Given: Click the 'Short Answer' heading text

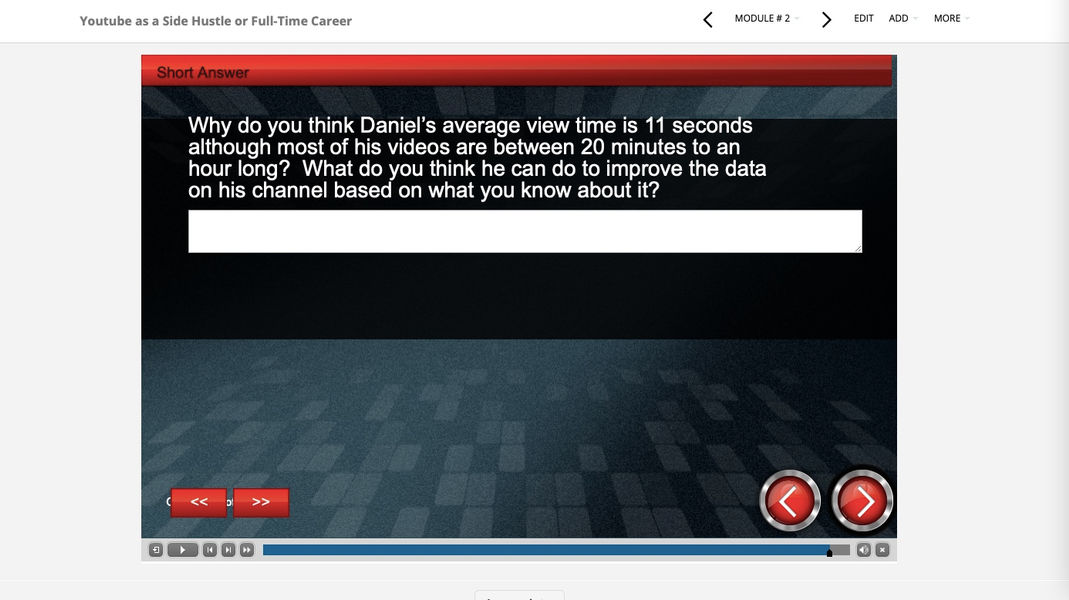Looking at the screenshot, I should [202, 72].
